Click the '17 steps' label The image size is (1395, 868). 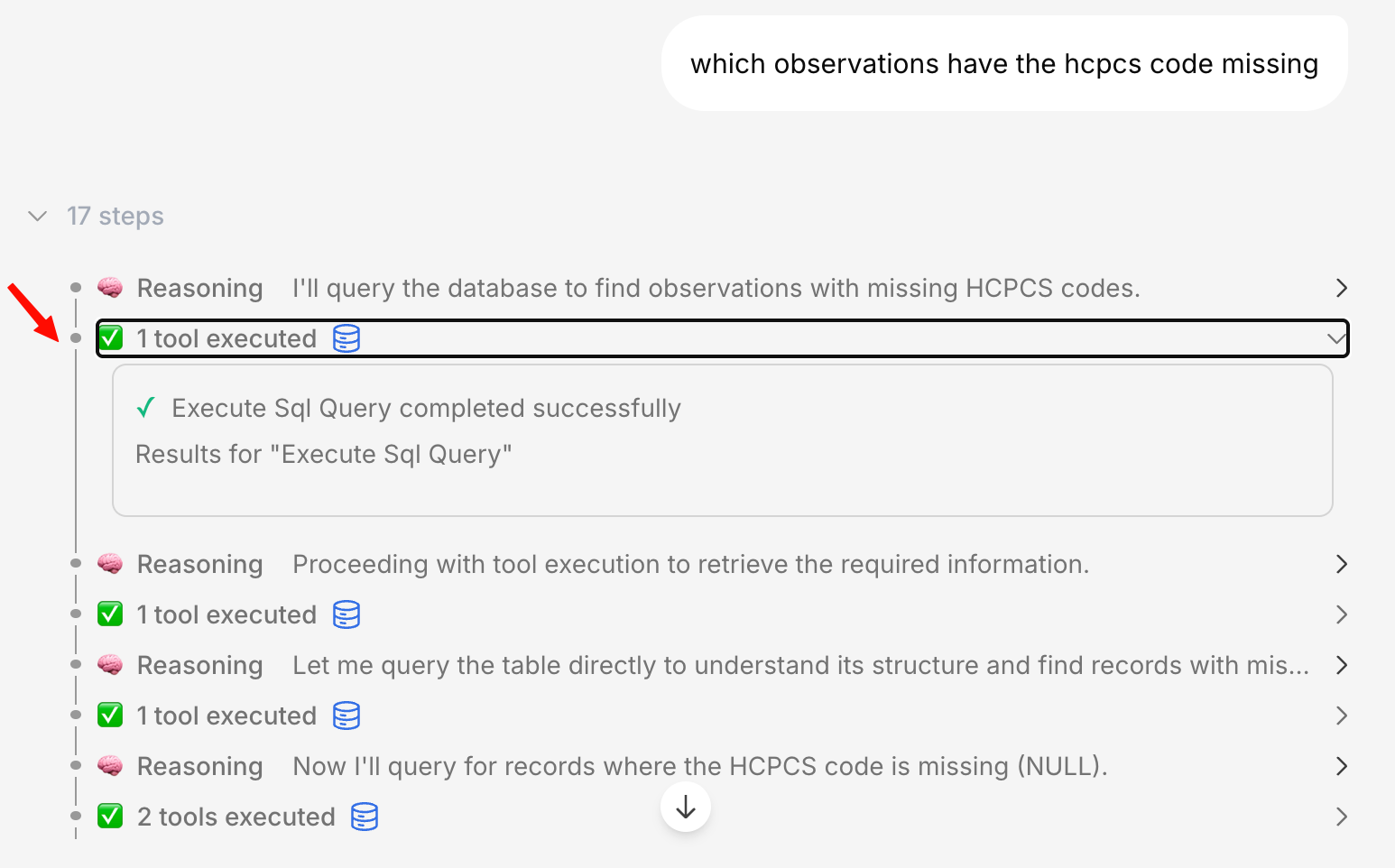pos(115,217)
